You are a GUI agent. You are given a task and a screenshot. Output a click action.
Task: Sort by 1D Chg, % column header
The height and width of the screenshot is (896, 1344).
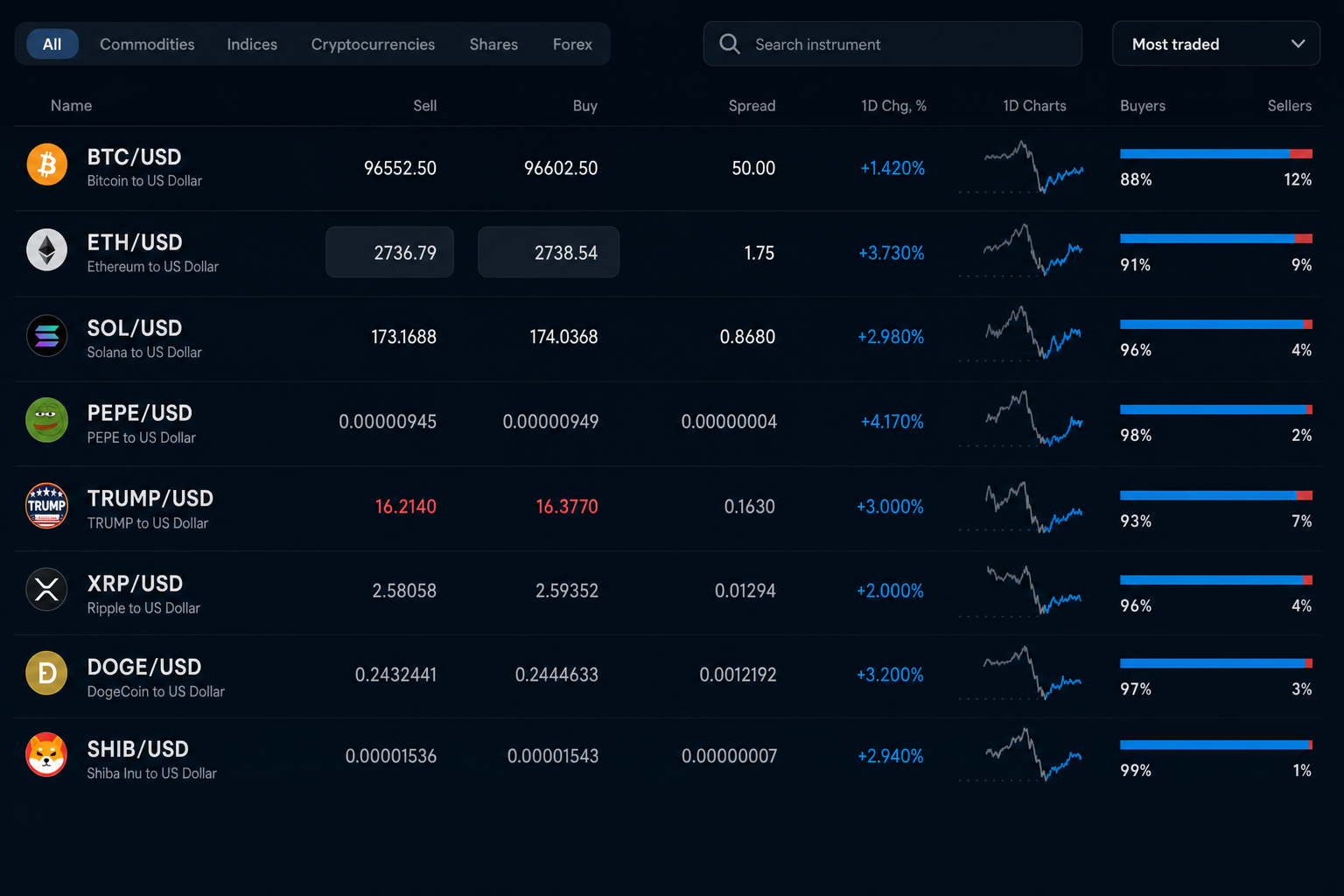893,106
